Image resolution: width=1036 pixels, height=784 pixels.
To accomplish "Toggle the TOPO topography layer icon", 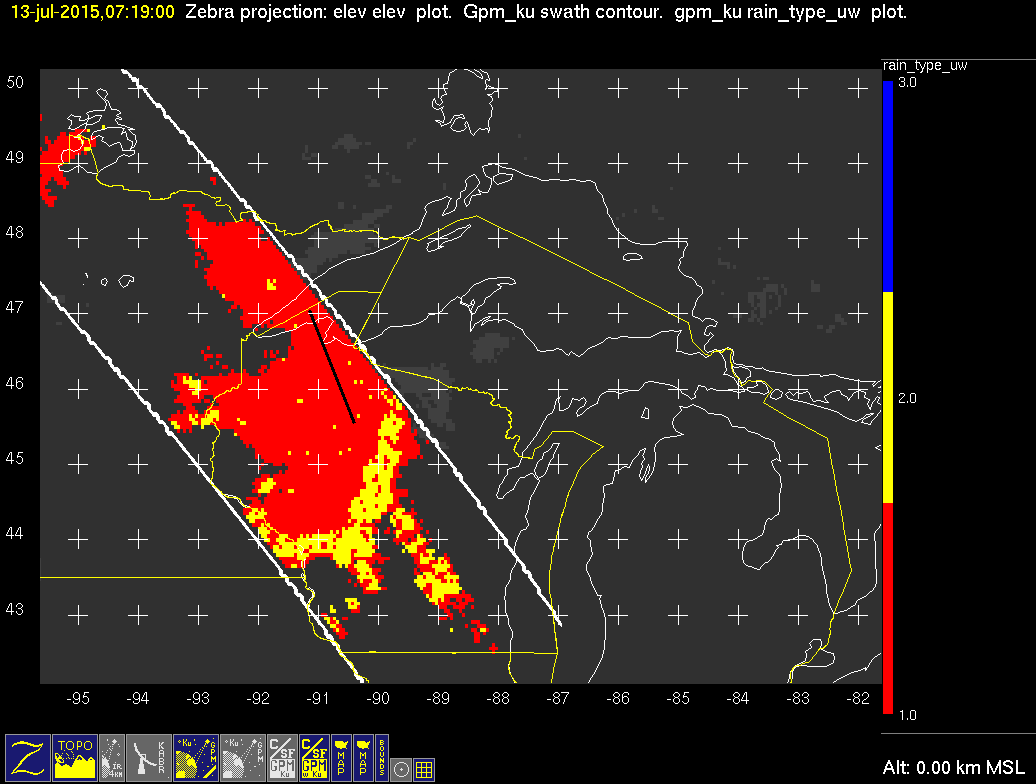I will point(75,757).
